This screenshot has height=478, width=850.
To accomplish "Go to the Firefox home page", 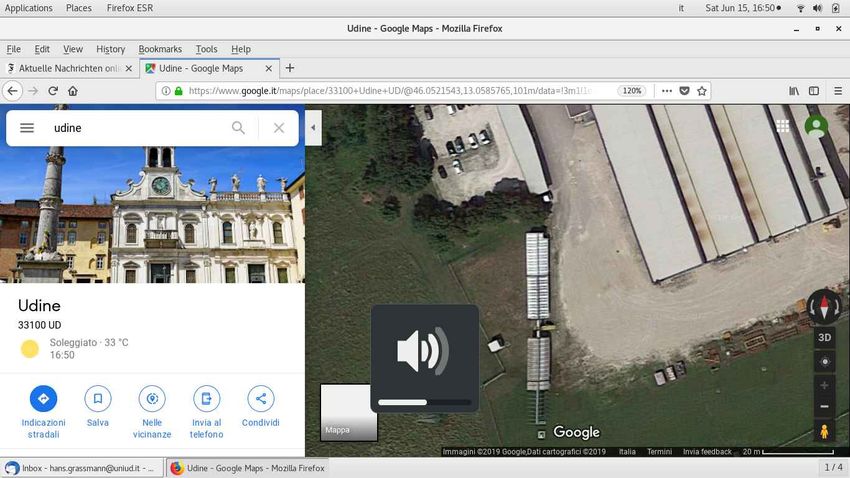I will [73, 91].
